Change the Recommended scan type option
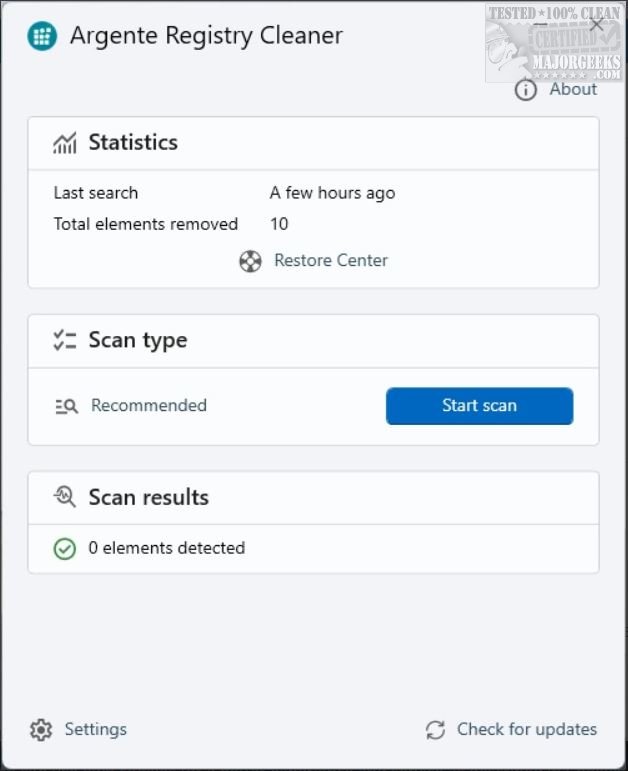Screen dimensions: 628x771 tap(149, 405)
